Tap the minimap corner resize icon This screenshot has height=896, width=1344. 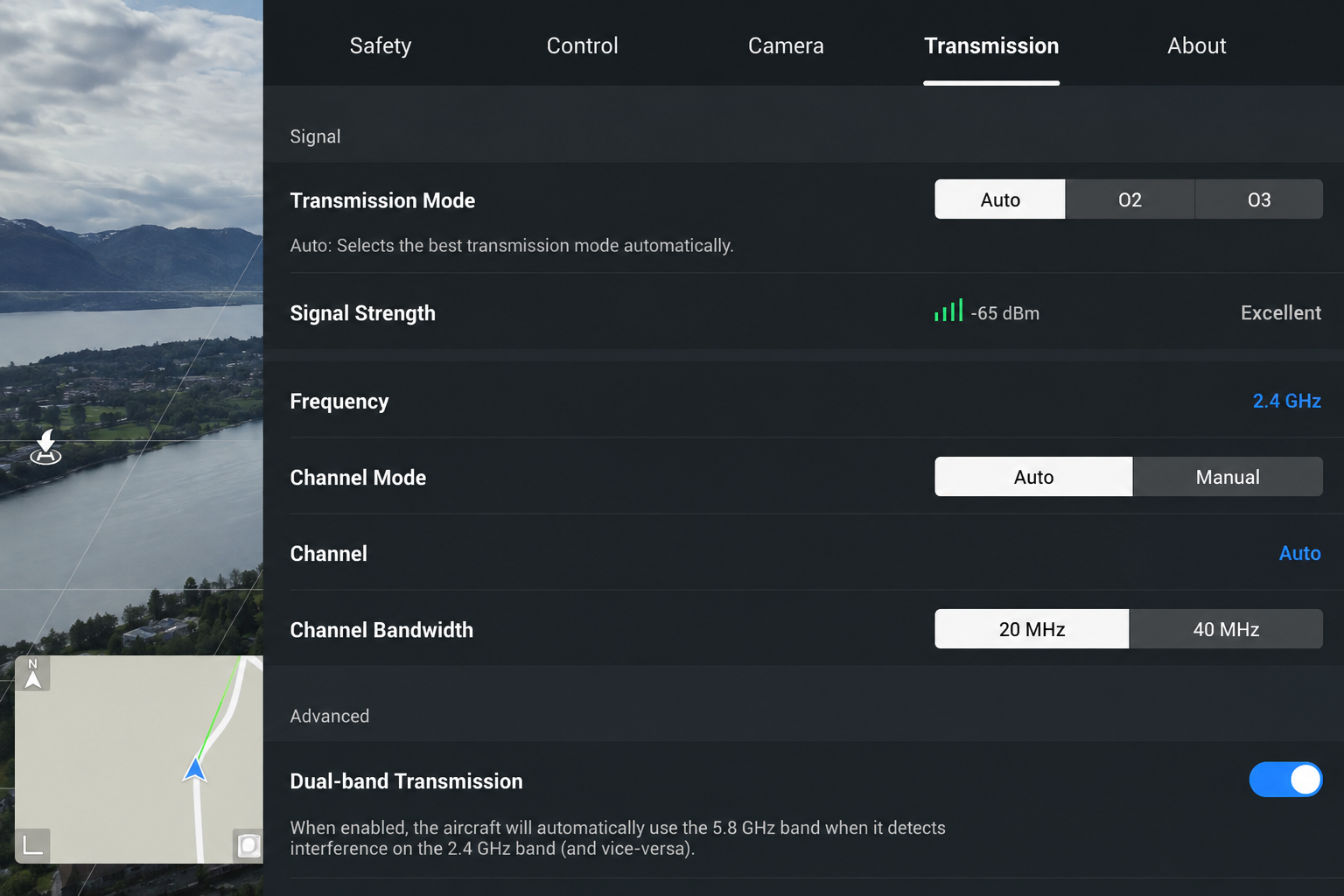point(32,845)
